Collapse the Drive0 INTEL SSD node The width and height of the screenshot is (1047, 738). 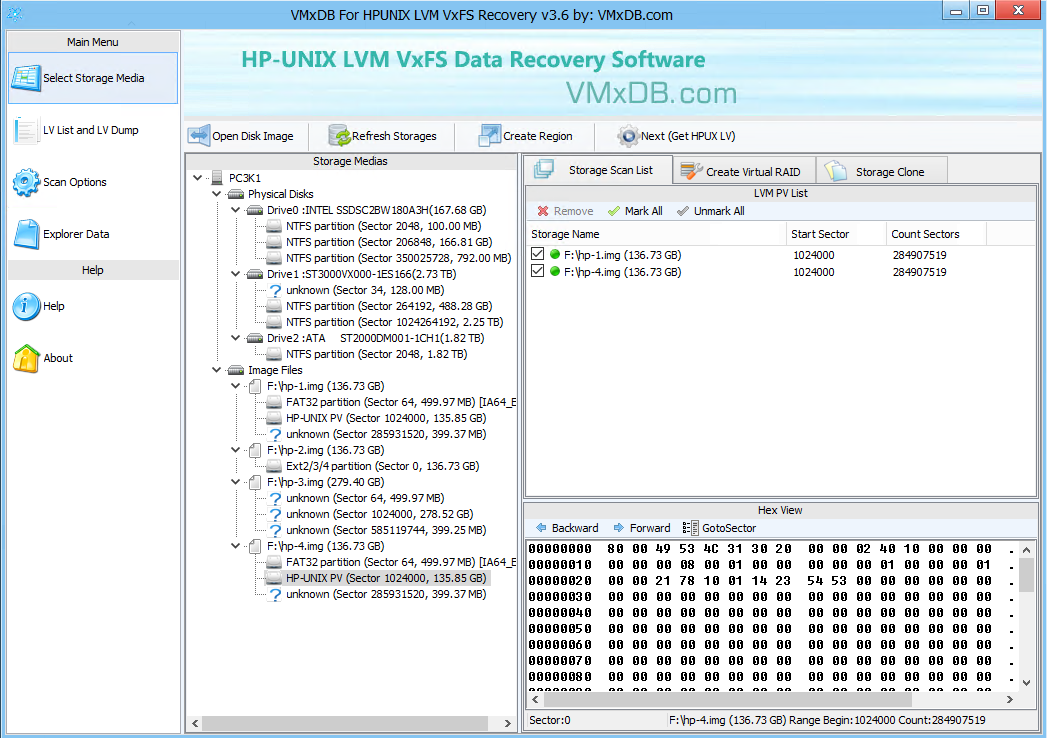tap(236, 210)
